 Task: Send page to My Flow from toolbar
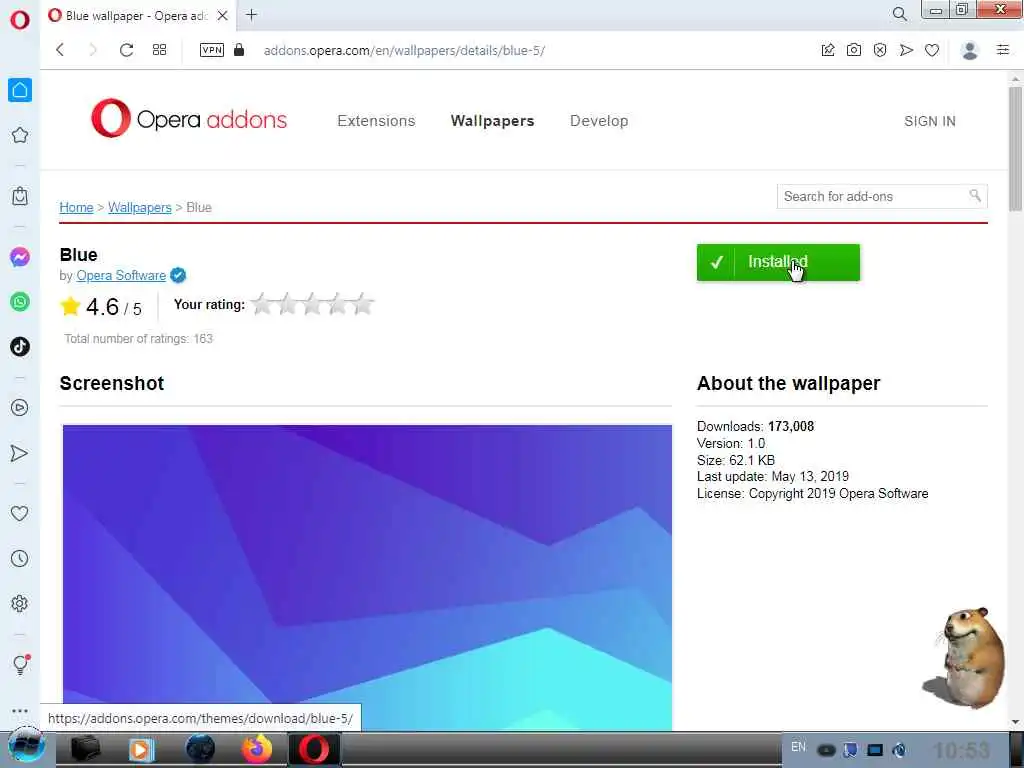[x=906, y=50]
